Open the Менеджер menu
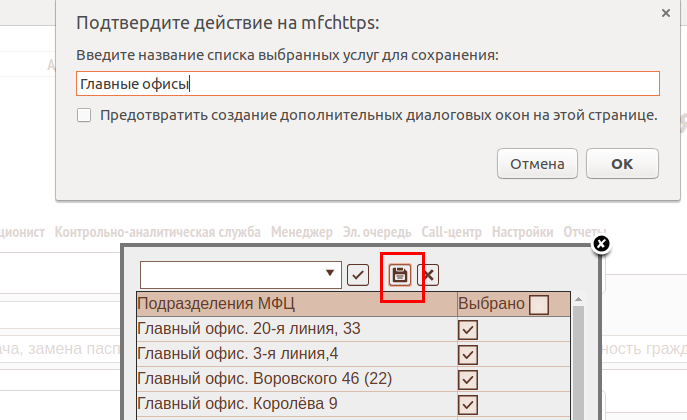Screen dimensions: 687x420 tap(301, 232)
